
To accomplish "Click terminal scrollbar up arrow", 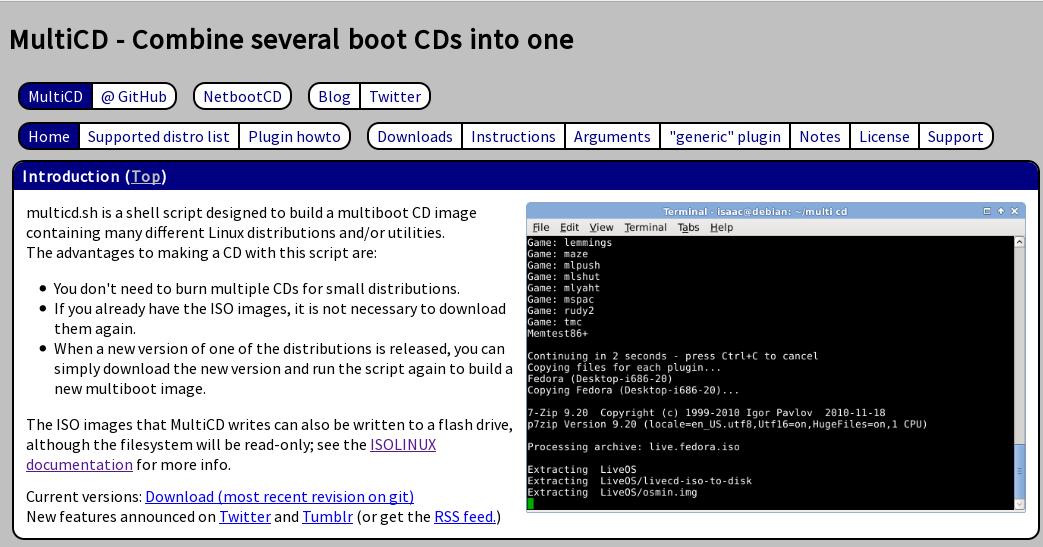I will pos(1020,242).
